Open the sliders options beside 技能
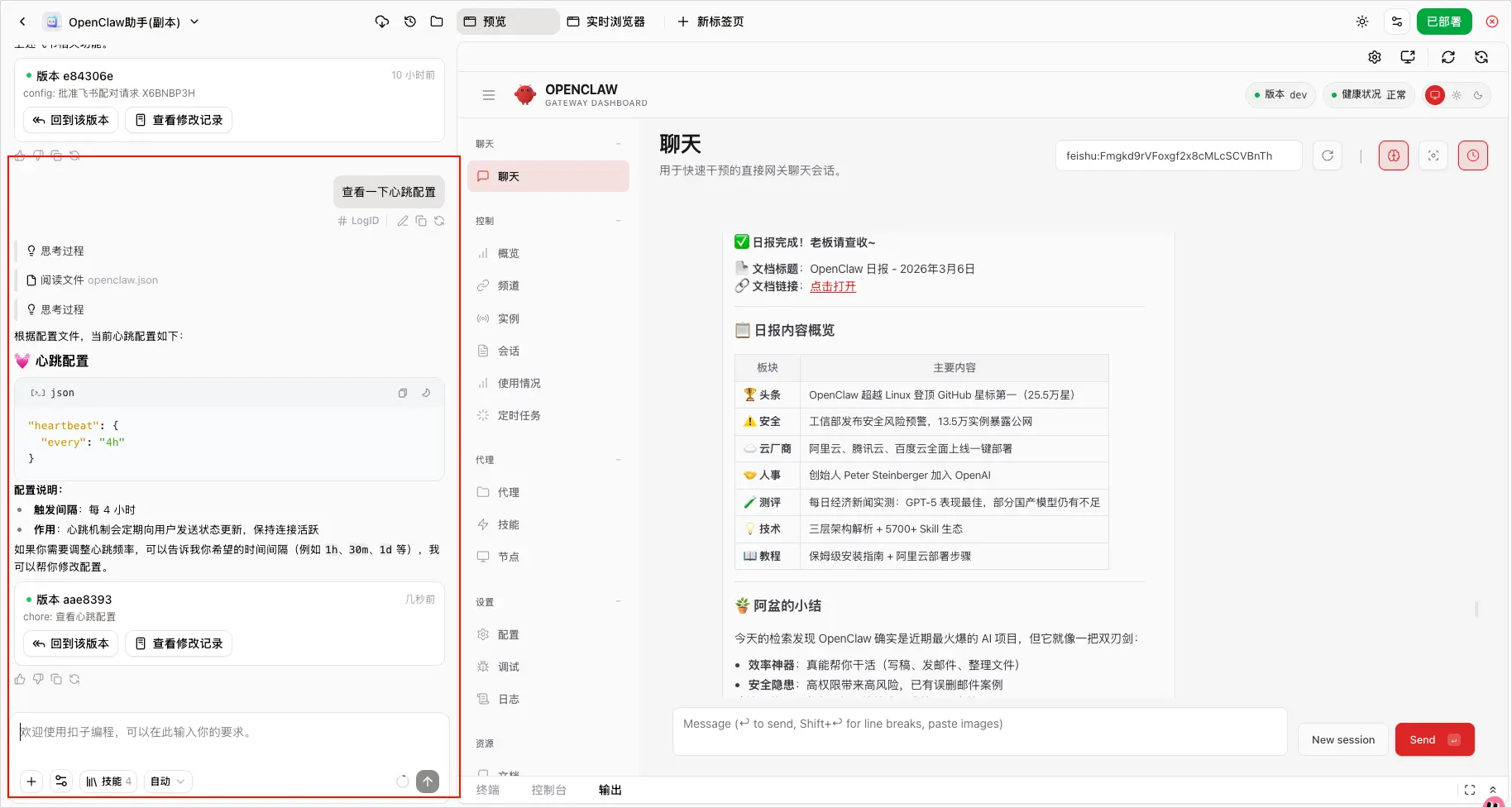Viewport: 1512px width, 808px height. coord(61,782)
